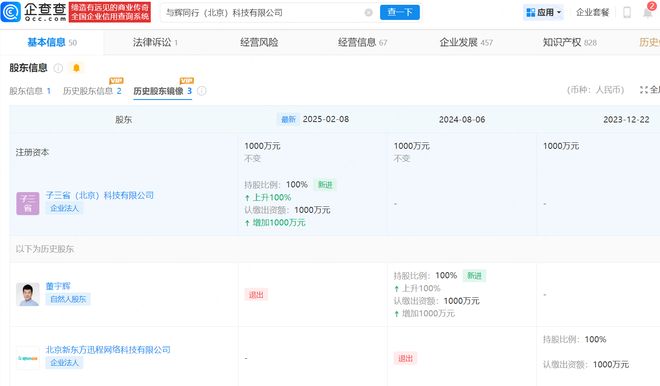Click the 查一下 search button
Screen dimensions: 660x386
click(x=399, y=12)
